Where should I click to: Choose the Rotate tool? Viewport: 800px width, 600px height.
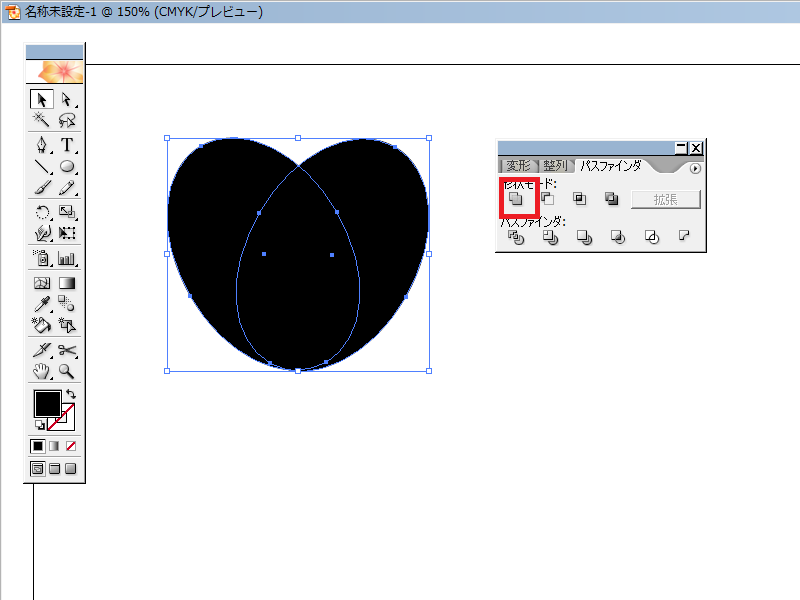point(42,212)
